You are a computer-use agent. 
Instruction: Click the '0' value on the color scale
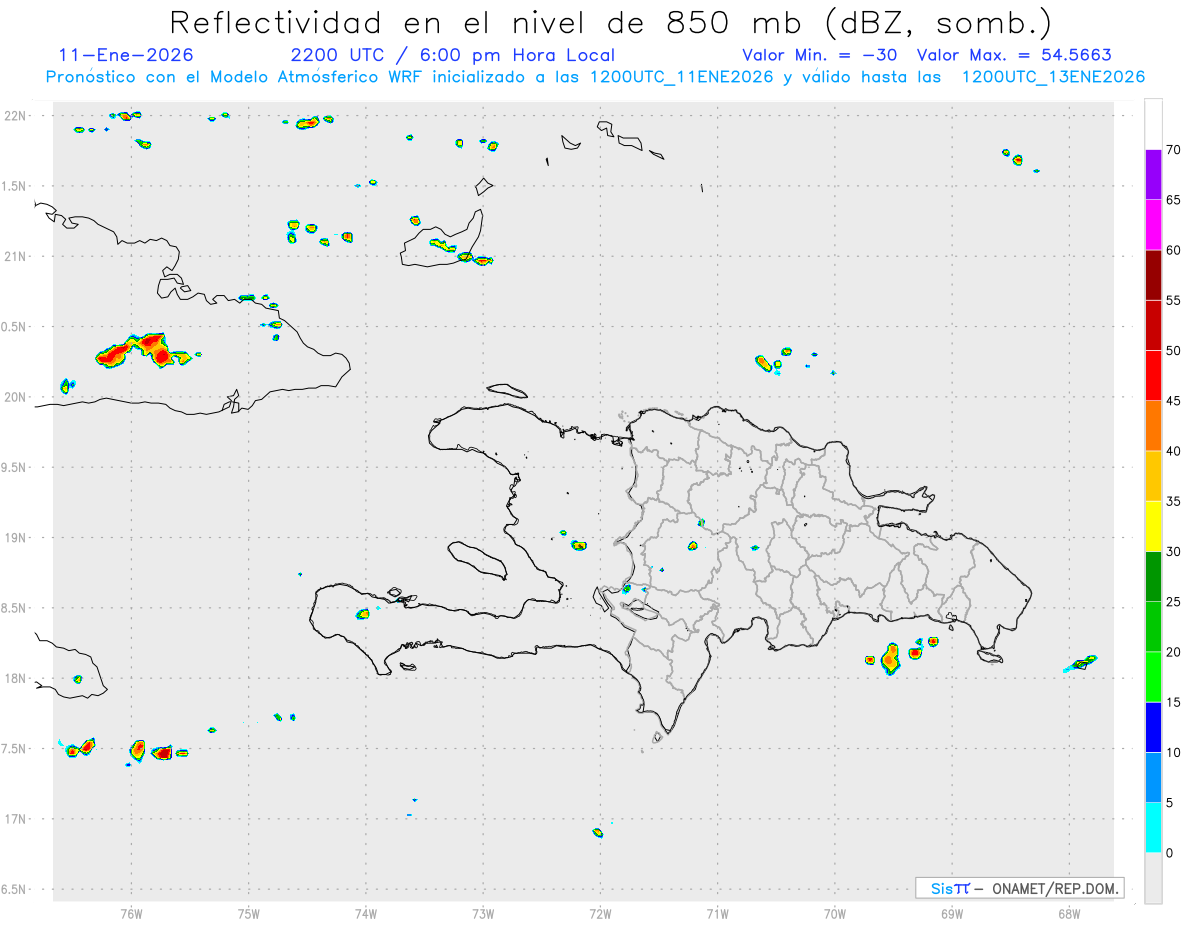[1170, 853]
